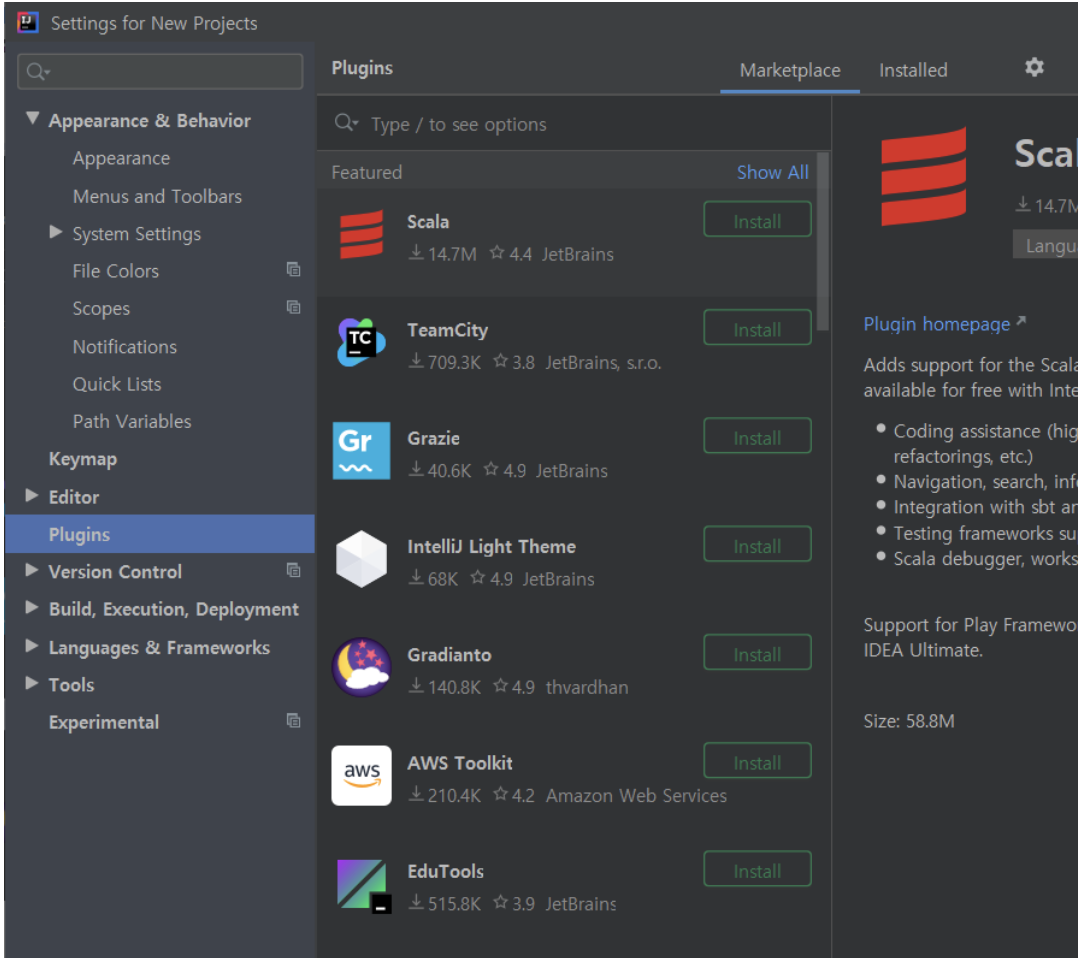Expand Build, Execution, Deployment arrow
Image resolution: width=1078 pixels, height=958 pixels.
point(32,607)
